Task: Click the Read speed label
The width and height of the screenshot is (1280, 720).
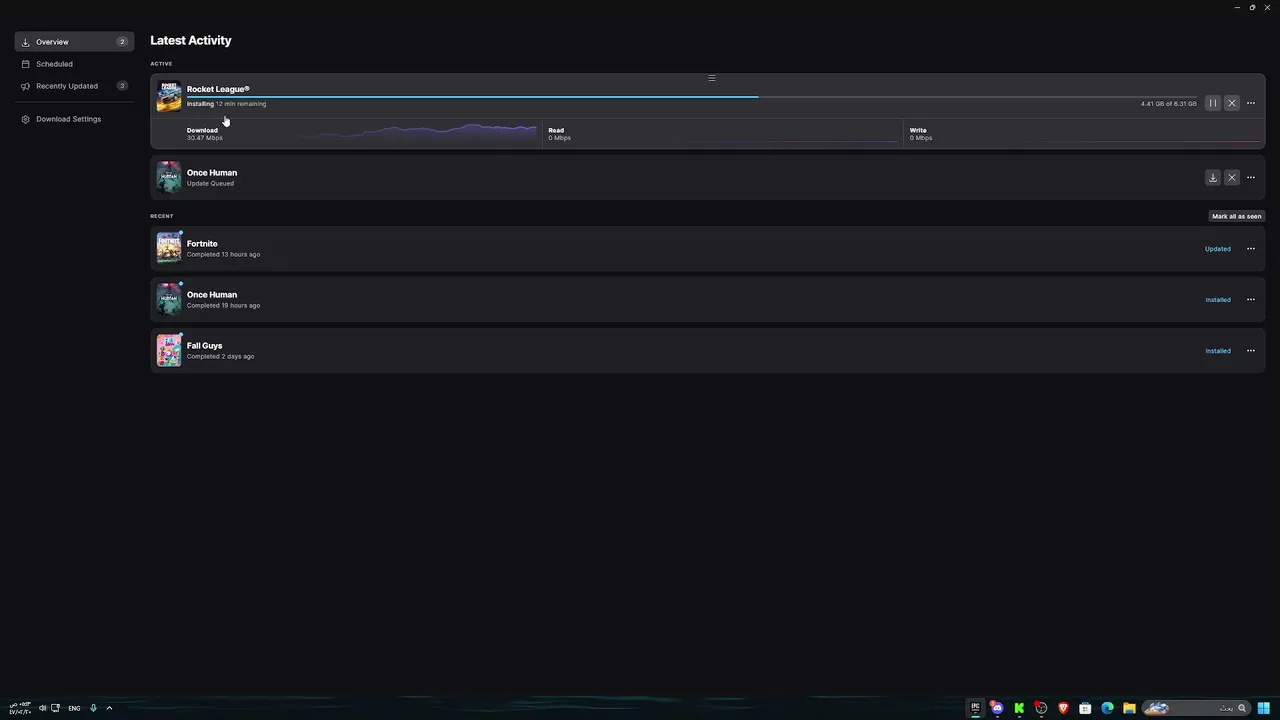Action: [556, 130]
